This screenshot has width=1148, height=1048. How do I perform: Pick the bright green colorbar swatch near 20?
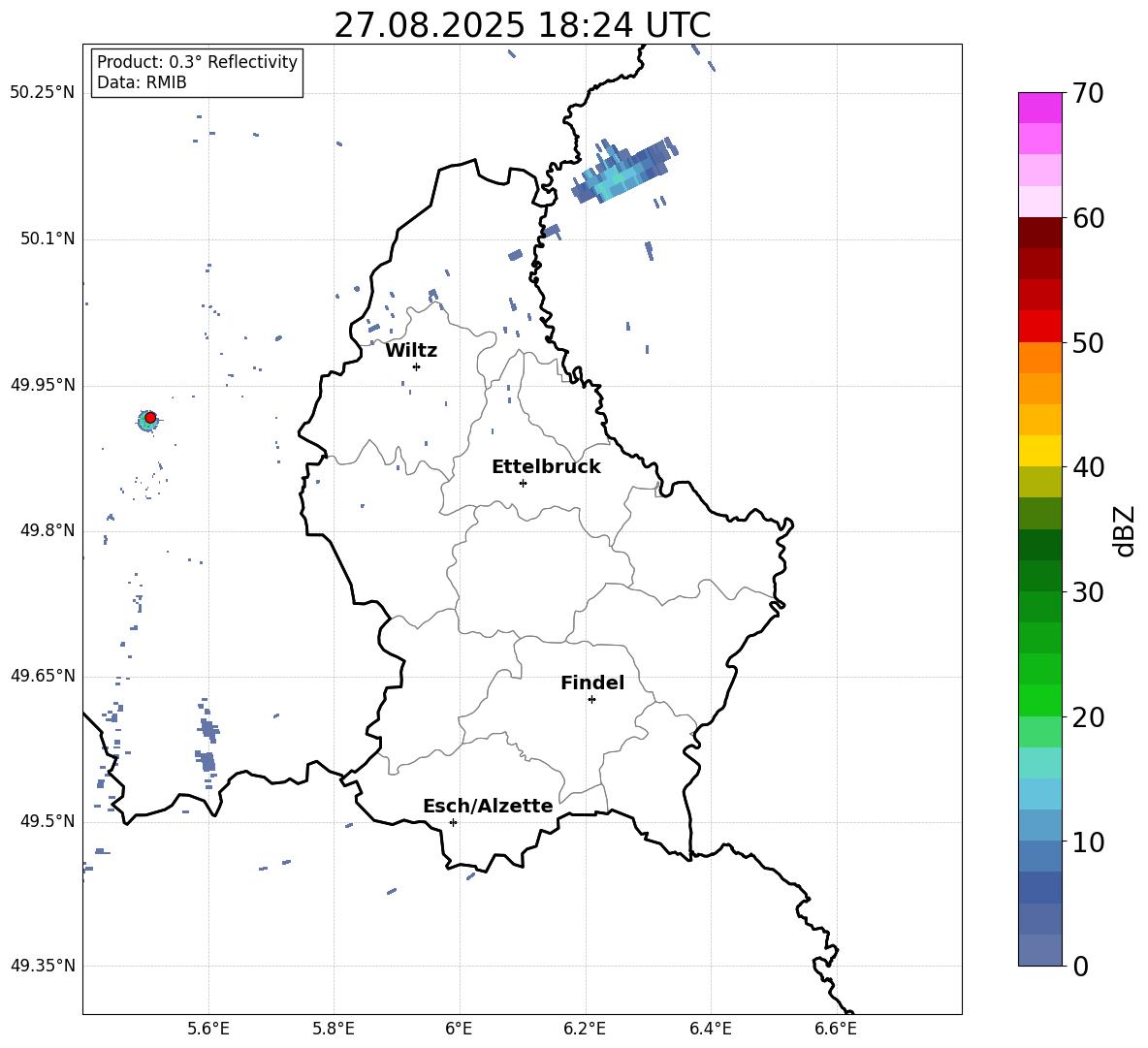(1040, 700)
